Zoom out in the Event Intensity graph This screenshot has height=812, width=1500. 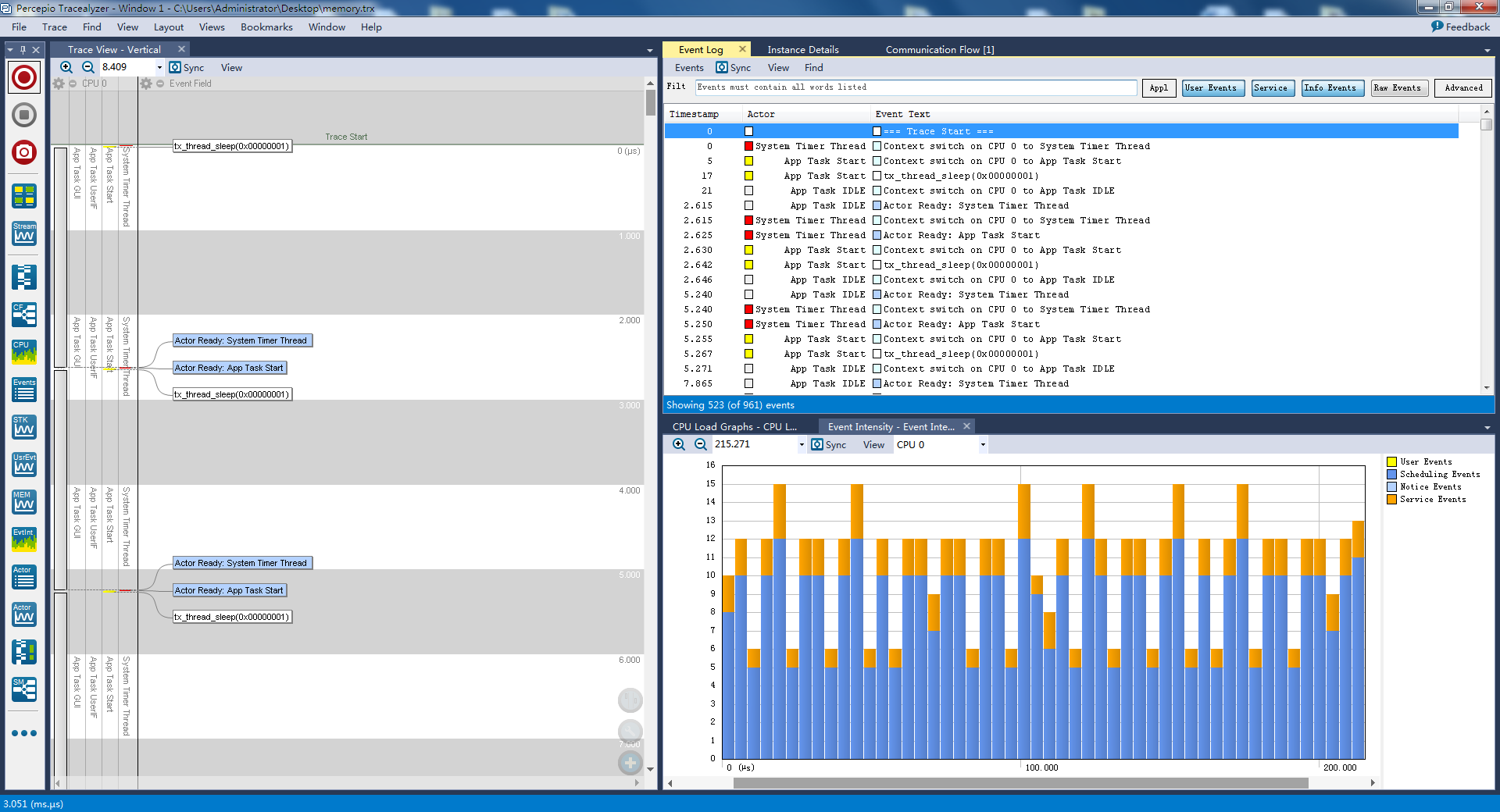[x=701, y=445]
